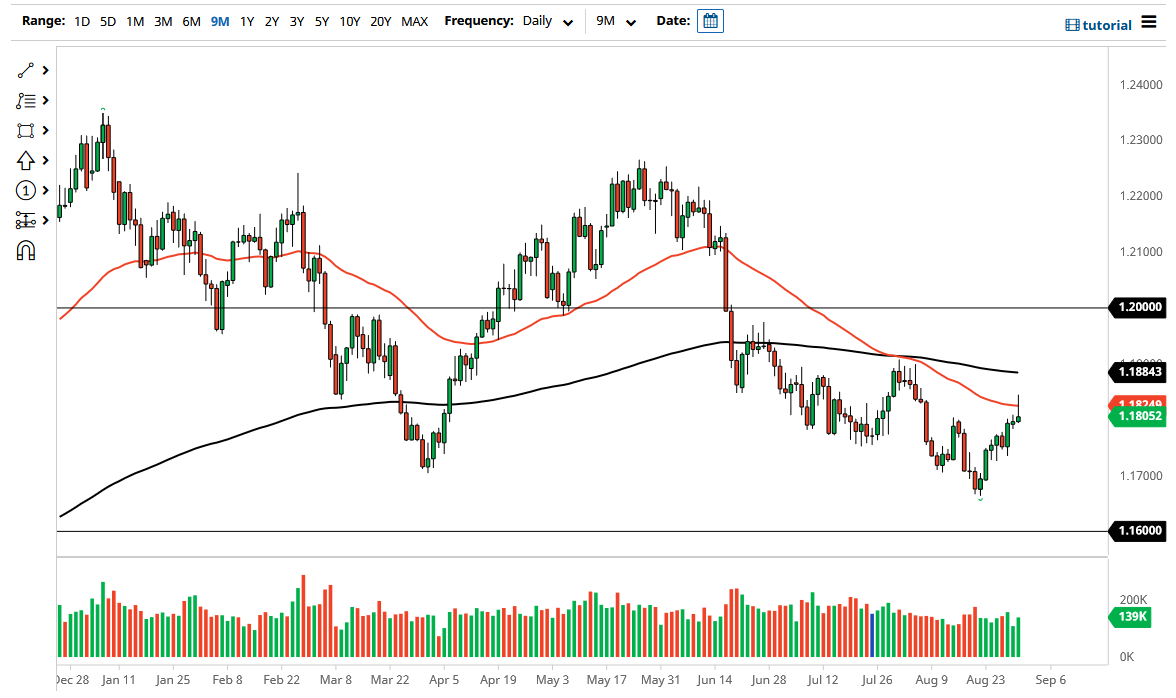Viewport: 1176px width, 698px height.
Task: Open the date picker calendar
Action: click(x=710, y=21)
